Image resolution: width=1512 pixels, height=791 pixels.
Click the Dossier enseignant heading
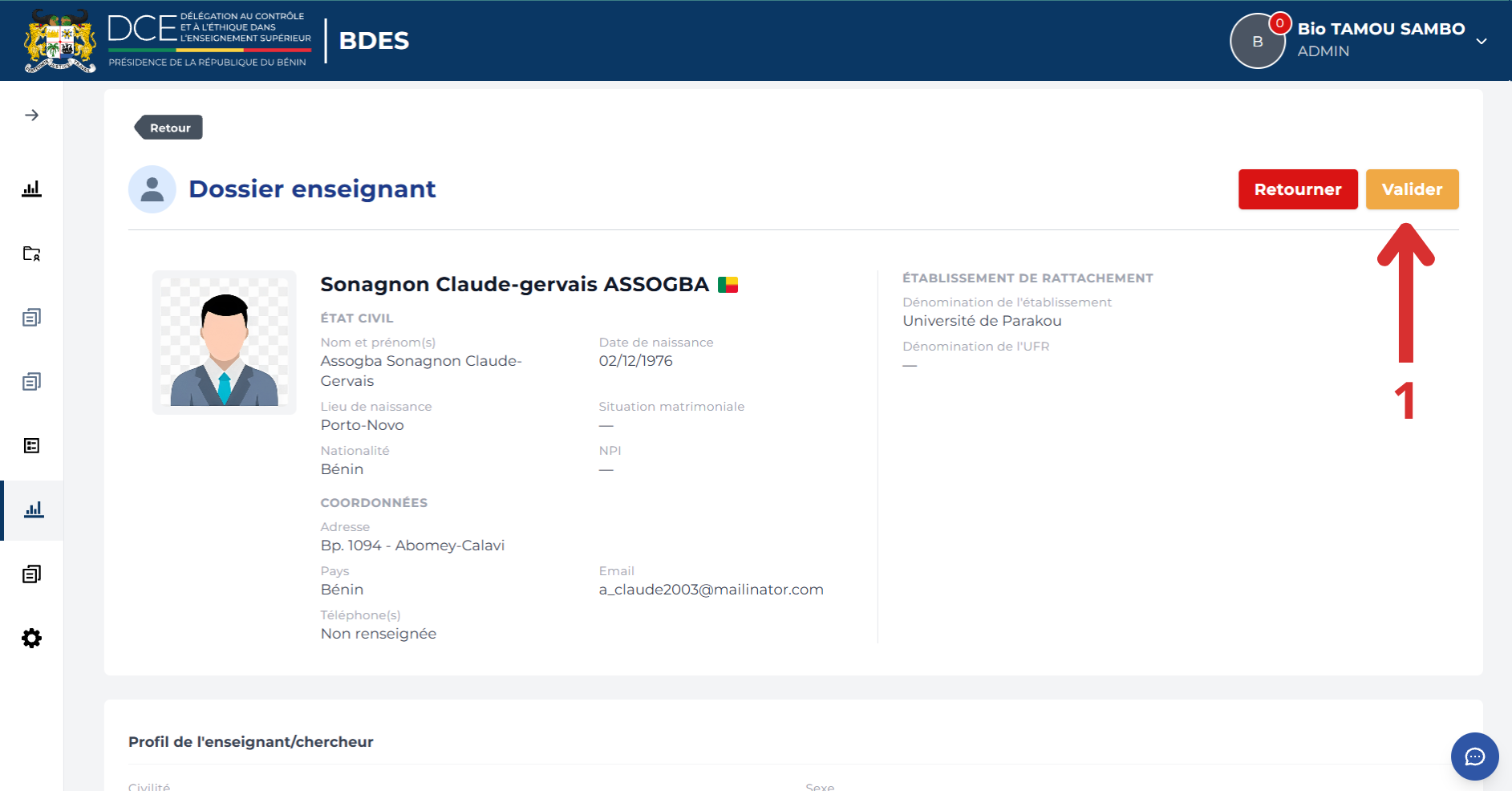point(312,189)
